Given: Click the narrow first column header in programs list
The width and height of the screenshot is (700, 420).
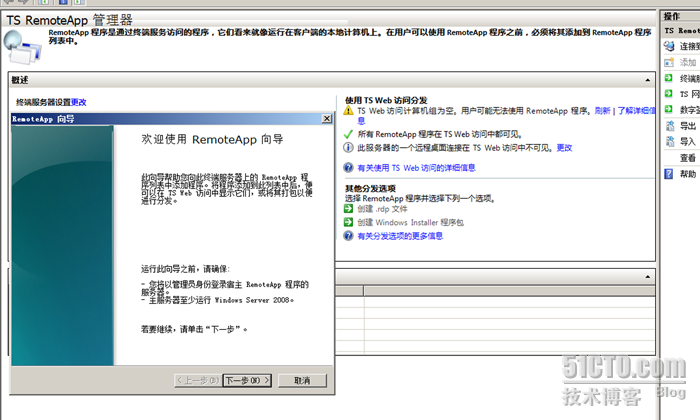Looking at the screenshot, I should 350,291.
